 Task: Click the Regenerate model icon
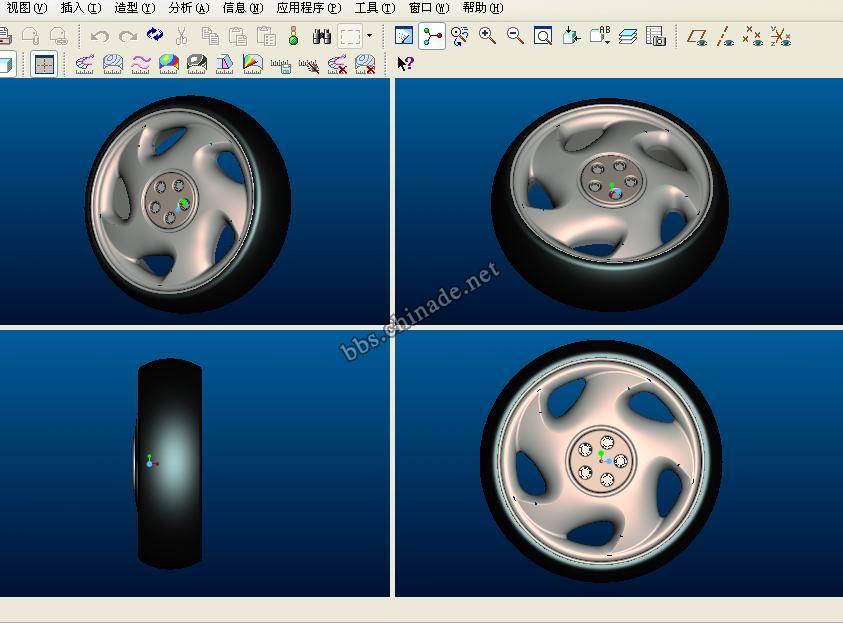[x=154, y=36]
